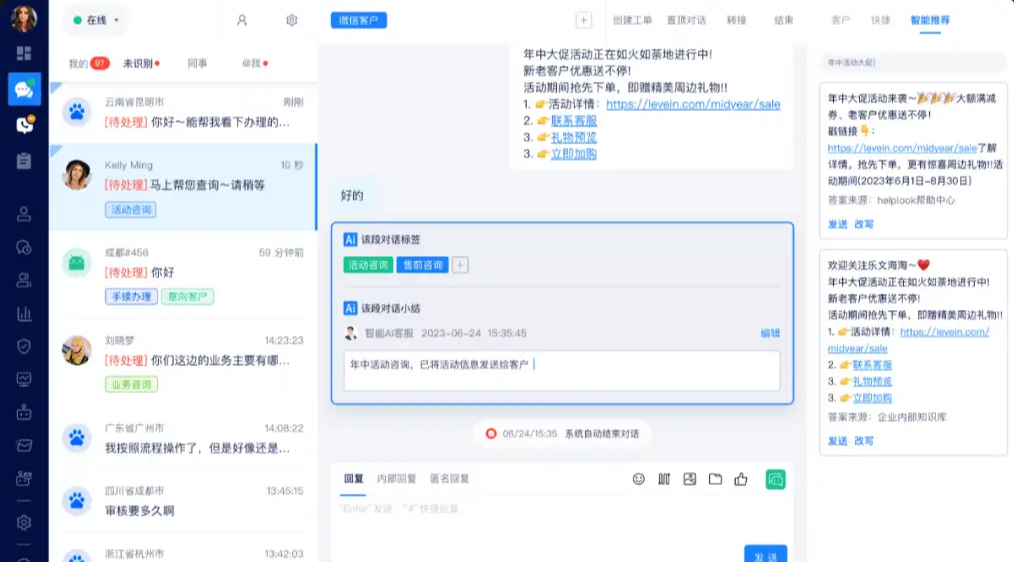Insert an emoji with the smiley icon
1014x562 pixels.
pos(638,479)
